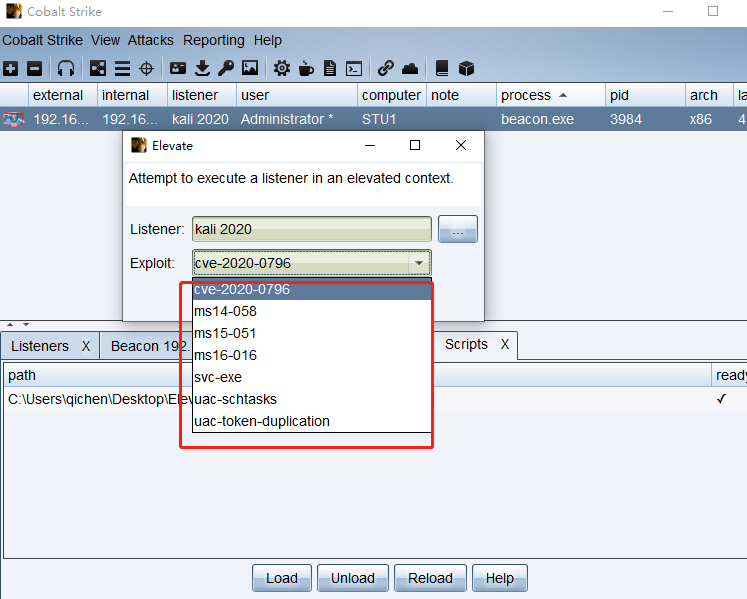This screenshot has height=599, width=747.
Task: Select uac-token-duplication from the exploit list
Action: tap(312, 421)
